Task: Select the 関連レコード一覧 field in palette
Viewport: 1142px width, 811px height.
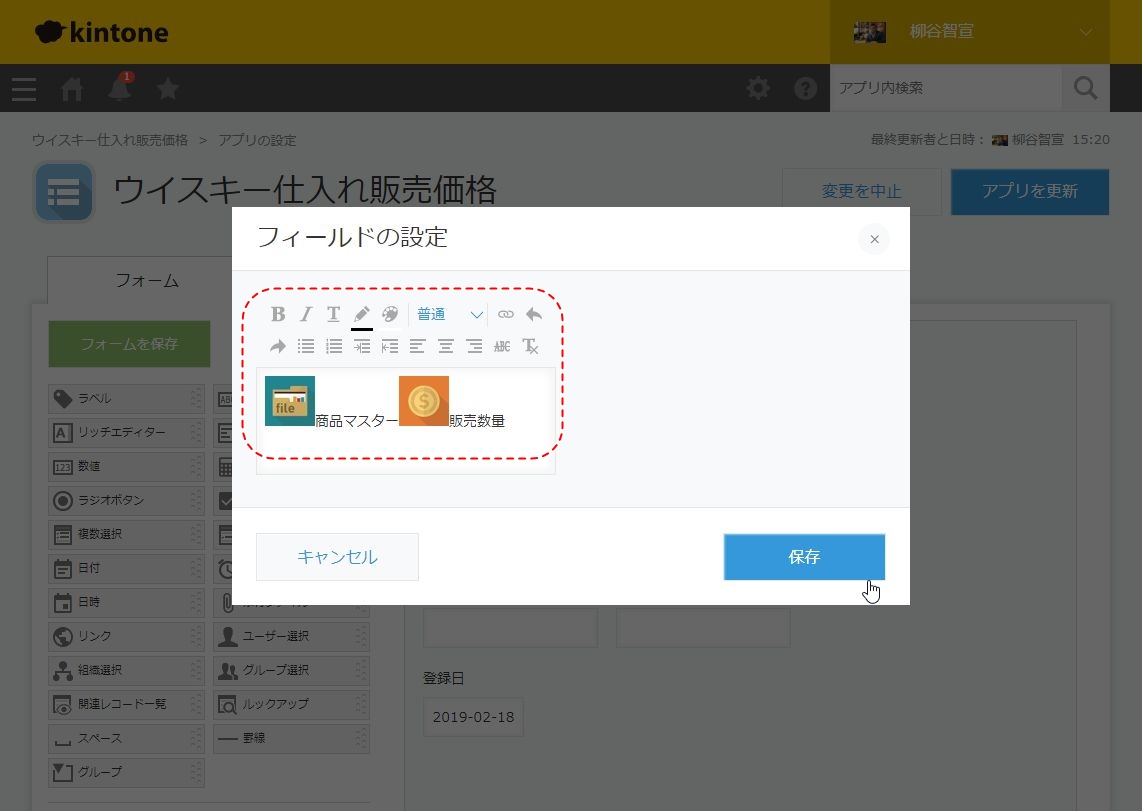Action: (x=126, y=705)
